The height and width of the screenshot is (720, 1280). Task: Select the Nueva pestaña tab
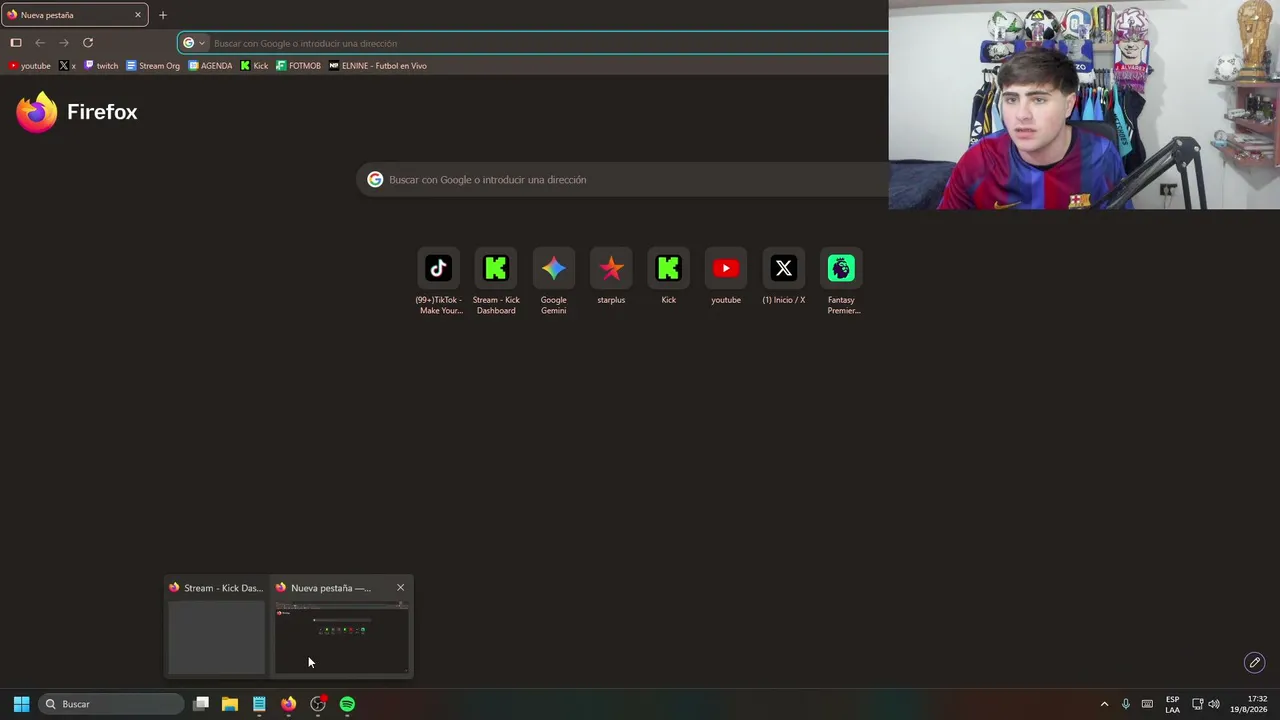pos(74,15)
